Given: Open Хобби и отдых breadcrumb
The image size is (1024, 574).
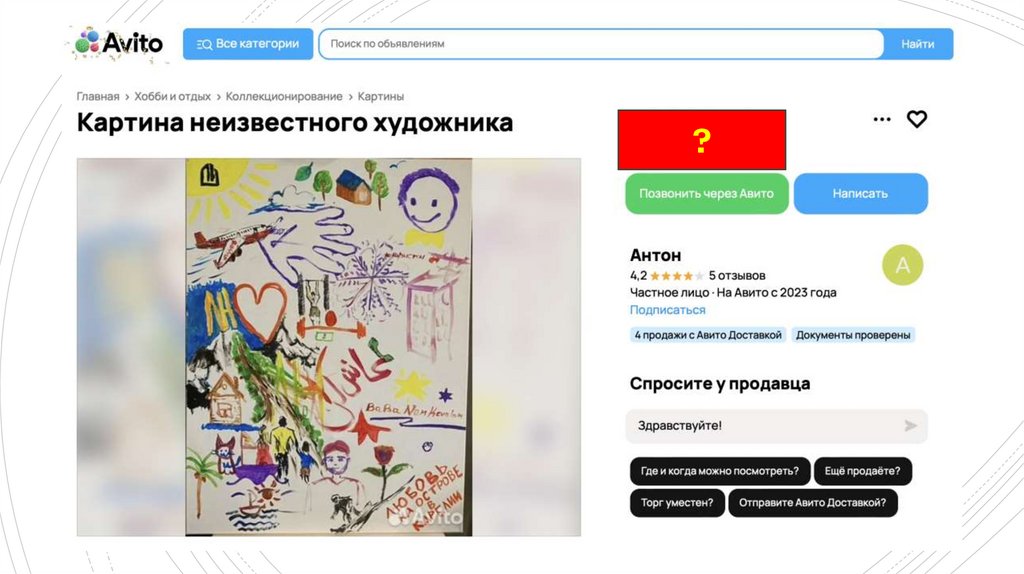Looking at the screenshot, I should 172,97.
